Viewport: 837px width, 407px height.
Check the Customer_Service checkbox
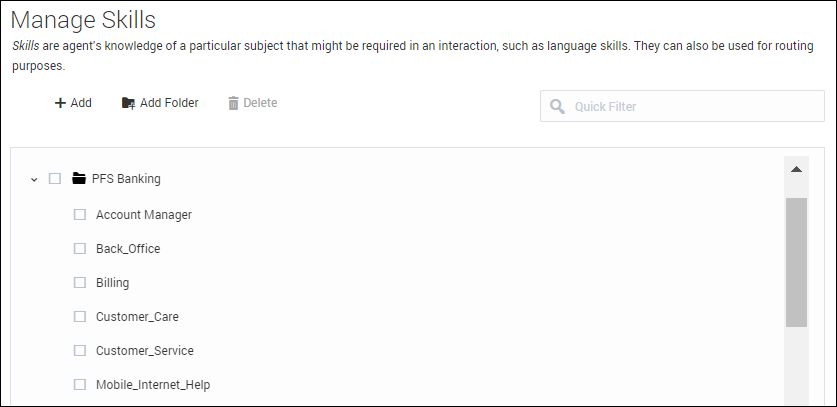tap(80, 350)
